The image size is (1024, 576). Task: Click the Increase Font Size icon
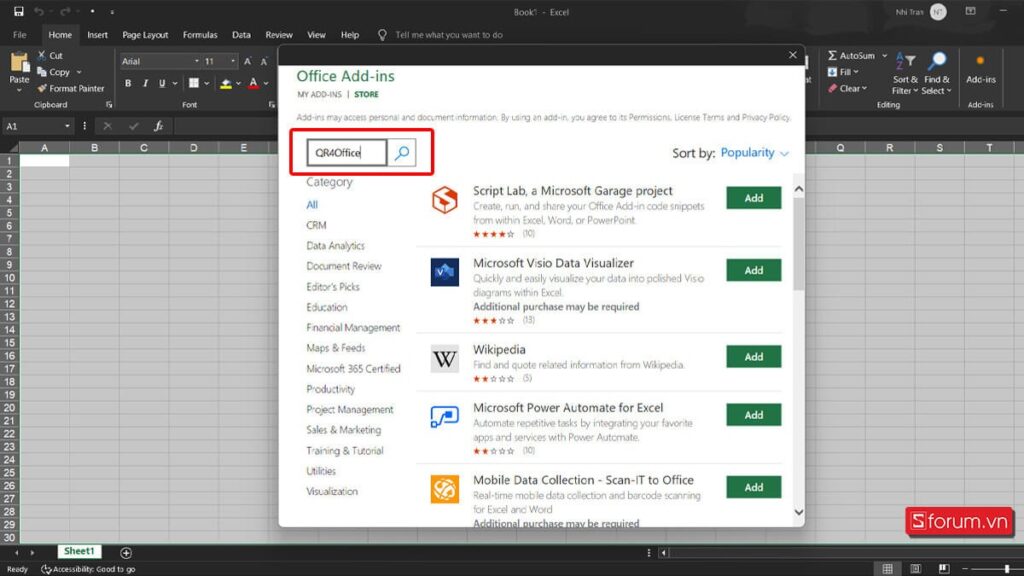pyautogui.click(x=248, y=61)
